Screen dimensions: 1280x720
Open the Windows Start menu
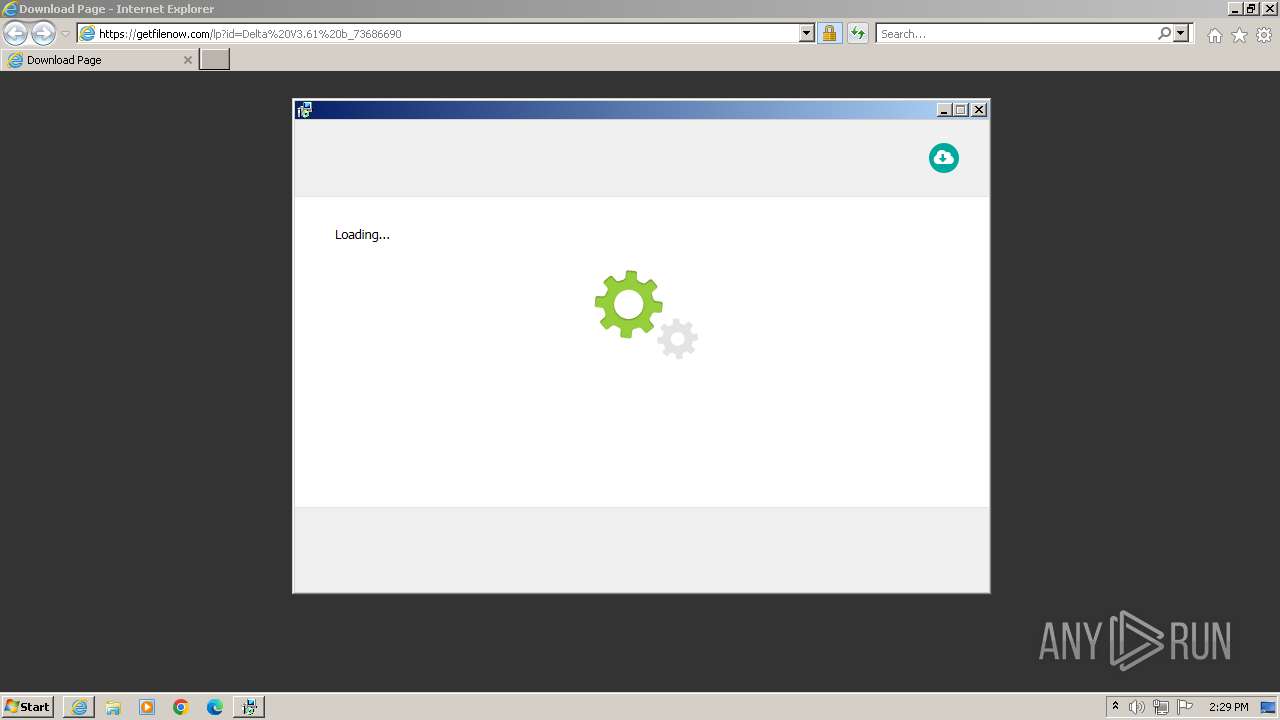28,707
